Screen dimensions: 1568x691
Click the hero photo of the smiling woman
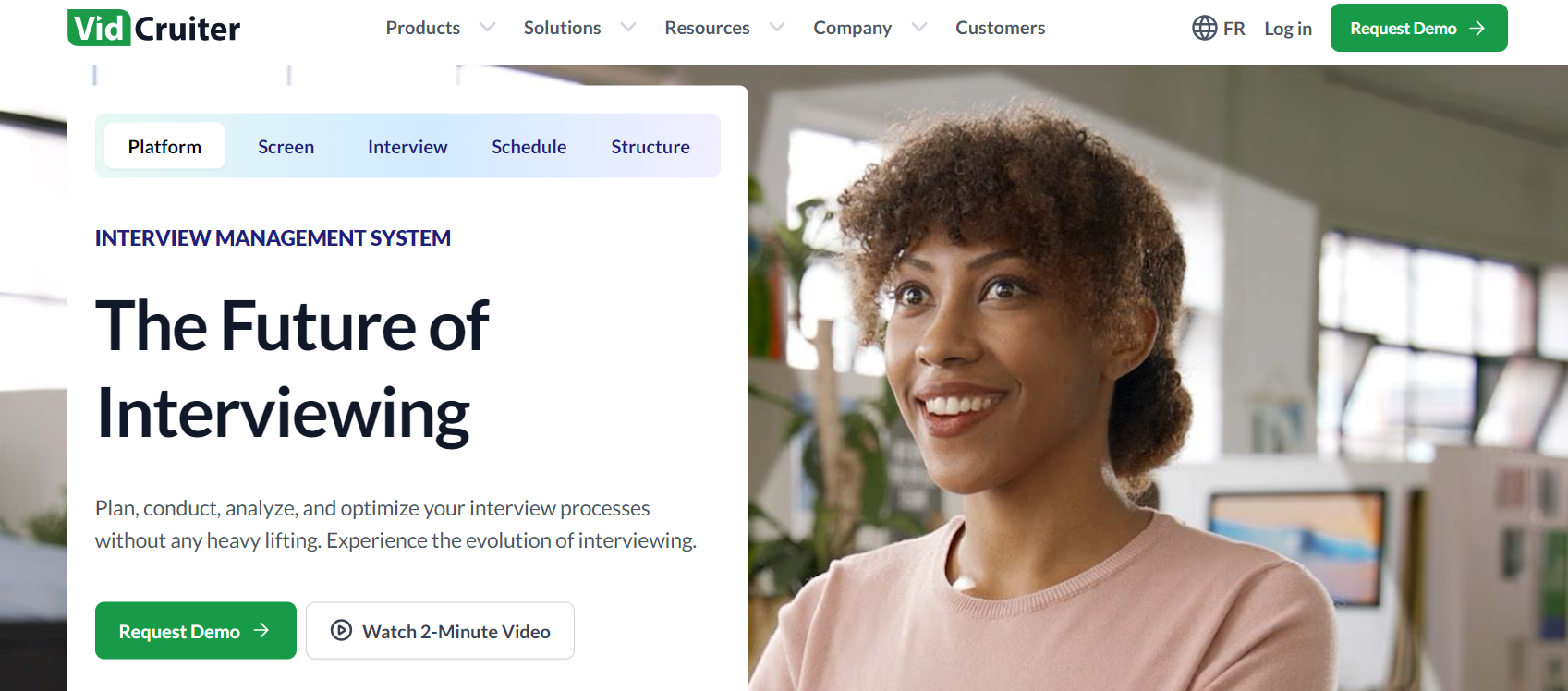pyautogui.click(x=1158, y=378)
